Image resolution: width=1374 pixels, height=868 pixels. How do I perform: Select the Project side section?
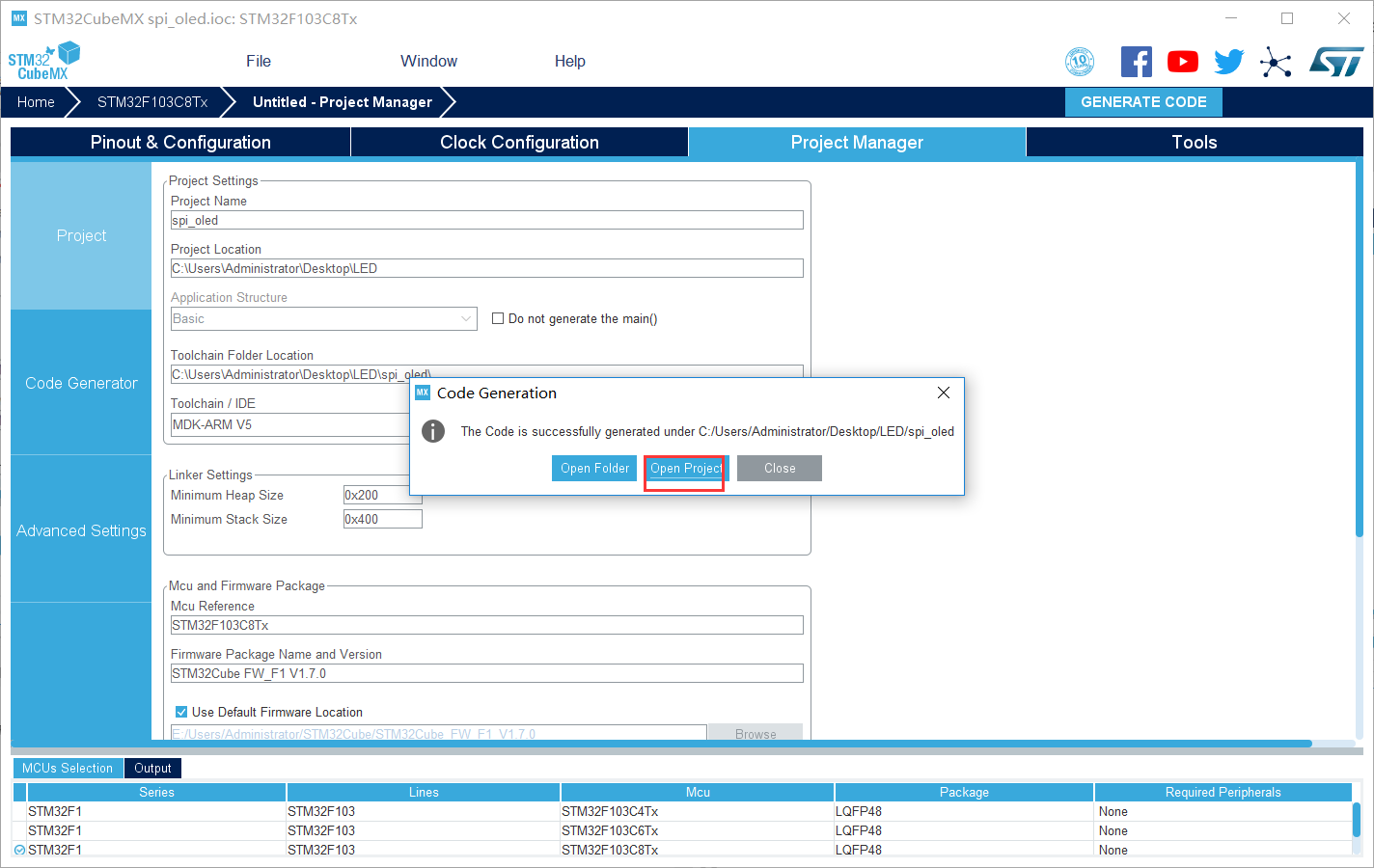click(x=81, y=235)
